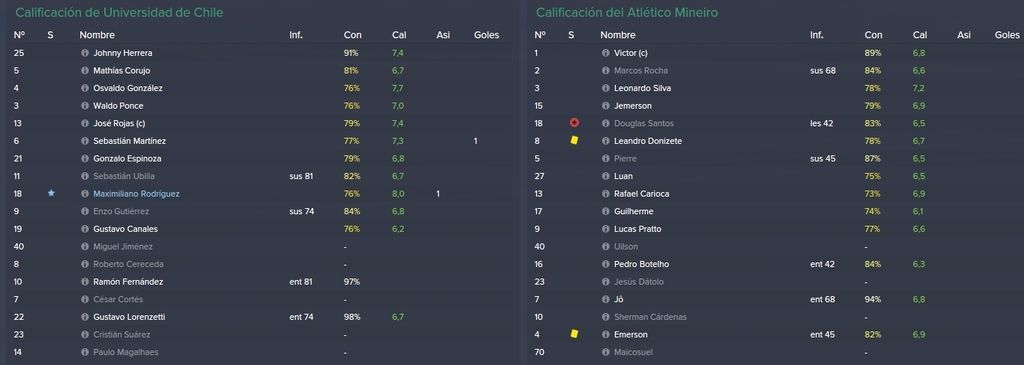
Task: Open Rafael Carioca player link
Action: tap(641, 194)
